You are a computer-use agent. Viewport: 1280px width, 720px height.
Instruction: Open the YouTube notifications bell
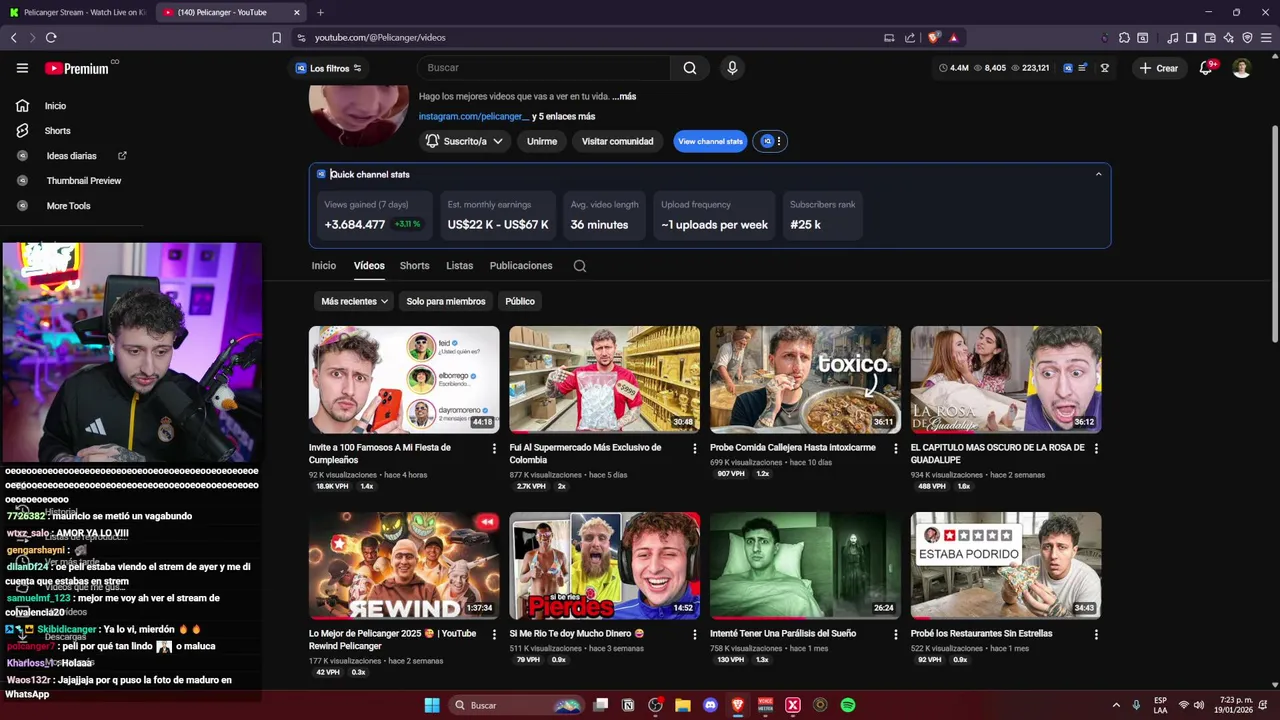(1207, 68)
